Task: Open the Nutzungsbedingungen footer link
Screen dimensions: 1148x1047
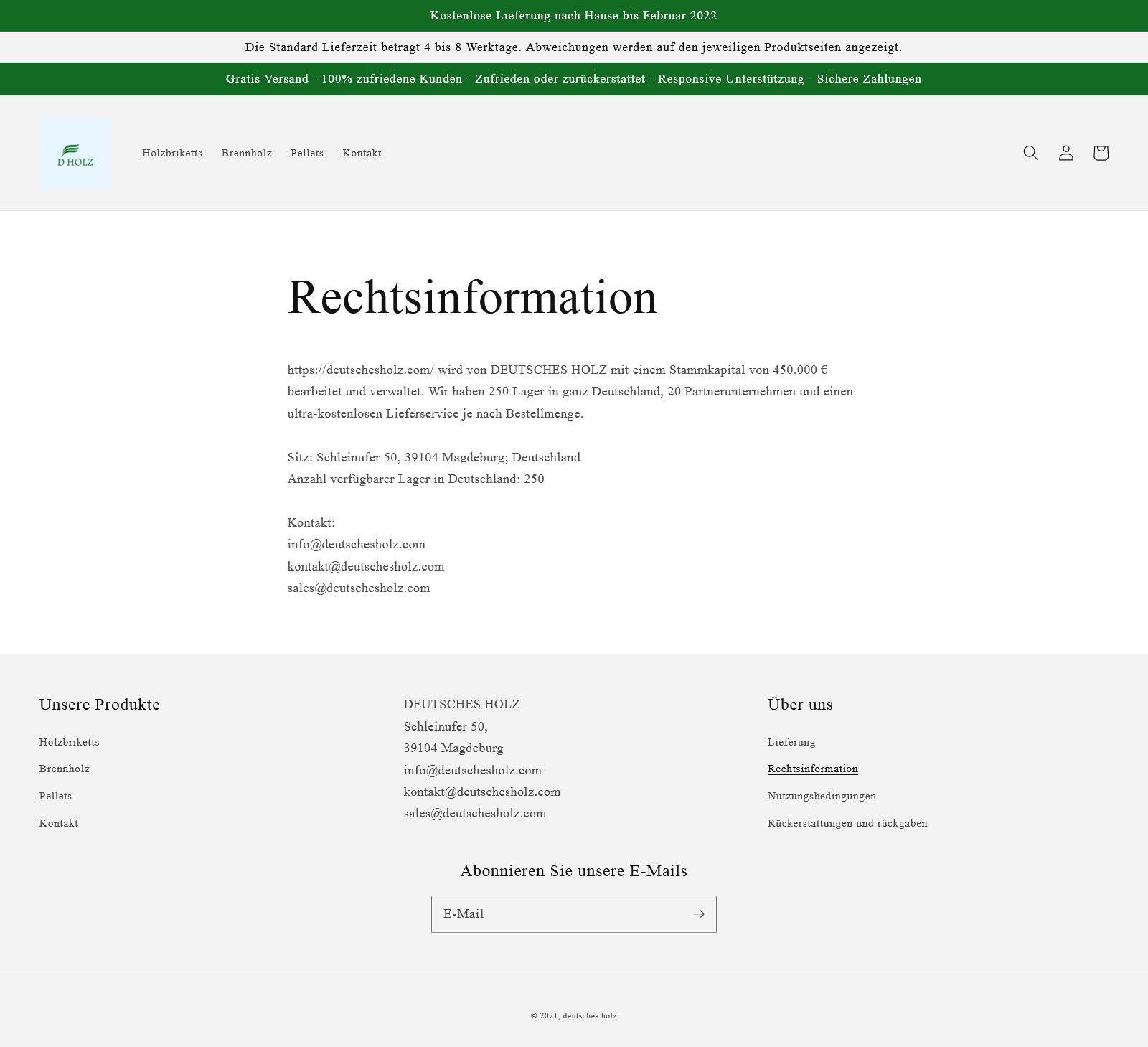Action: coord(822,796)
